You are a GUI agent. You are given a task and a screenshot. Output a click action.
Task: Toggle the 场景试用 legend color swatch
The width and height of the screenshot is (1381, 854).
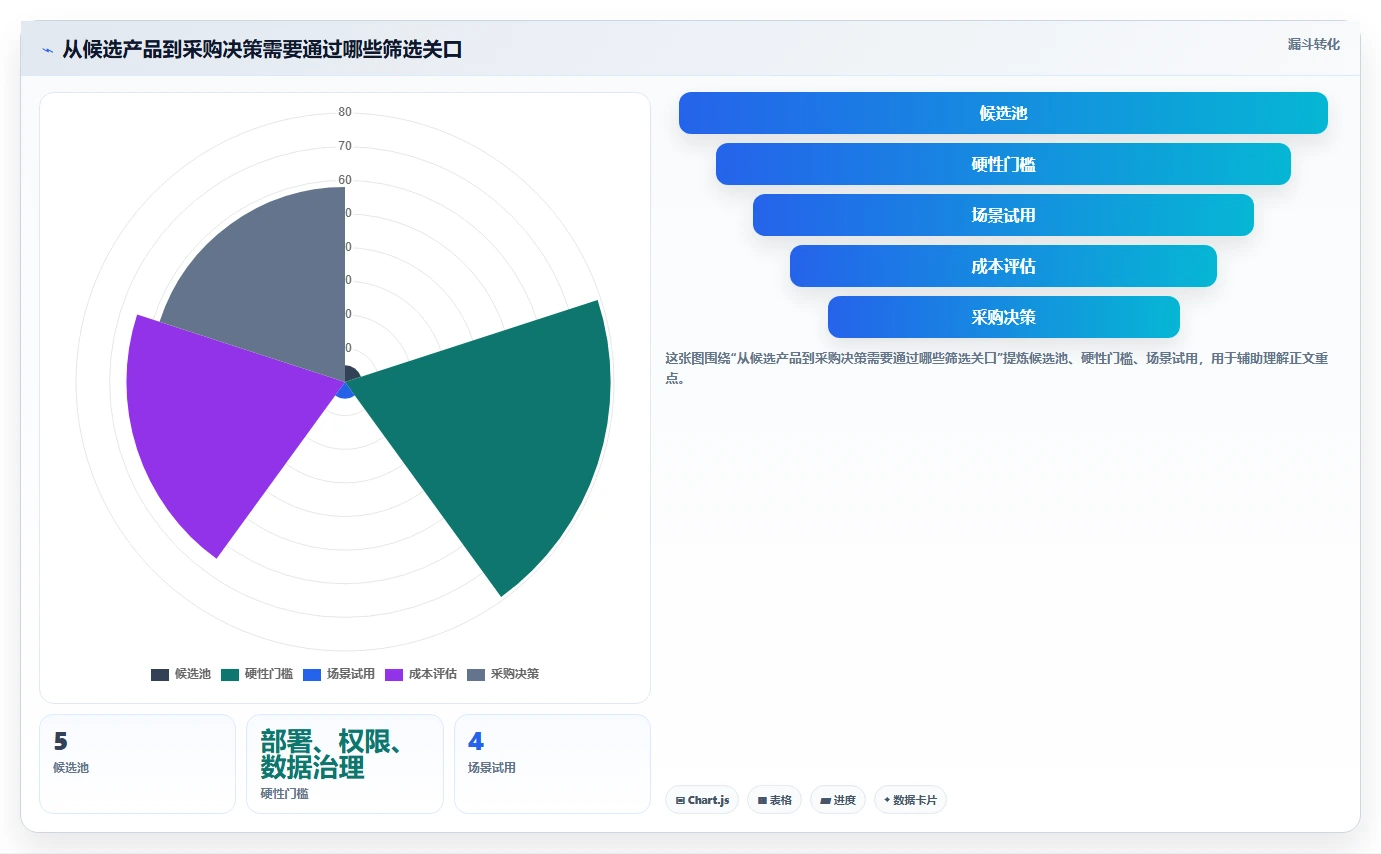(312, 674)
